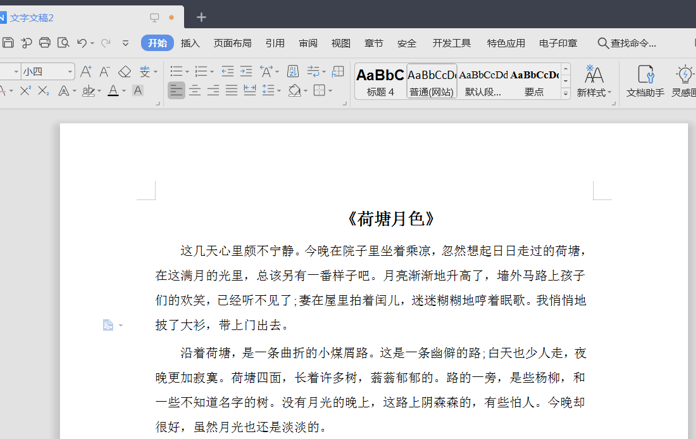Open highlight color dropdown arrow
The width and height of the screenshot is (696, 439).
pyautogui.click(x=99, y=91)
